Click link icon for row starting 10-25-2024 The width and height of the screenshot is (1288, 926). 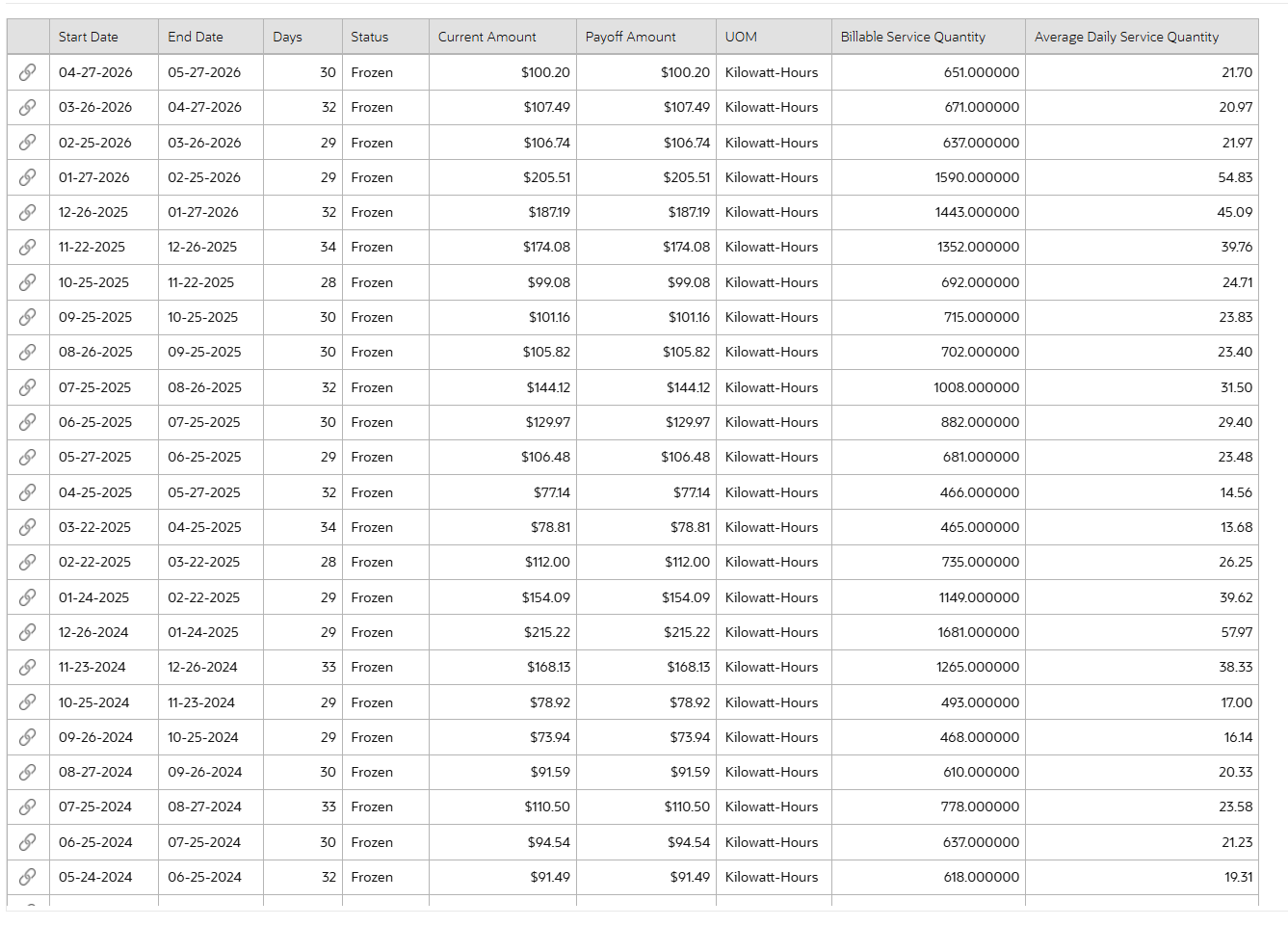point(28,702)
